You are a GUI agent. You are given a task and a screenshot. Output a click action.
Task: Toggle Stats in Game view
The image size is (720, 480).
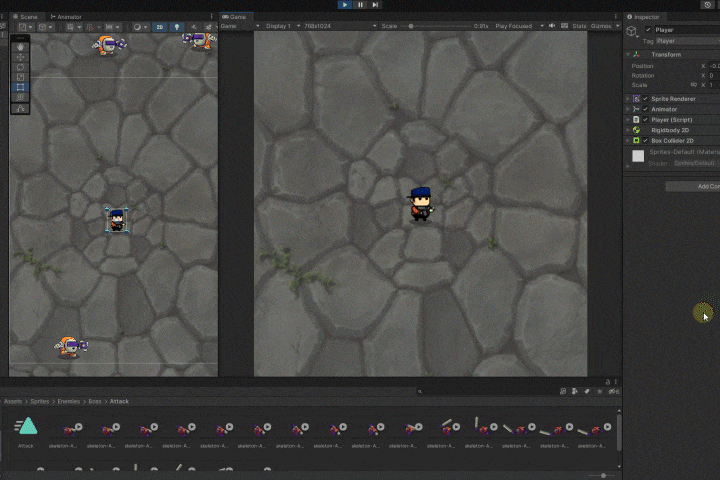pyautogui.click(x=579, y=26)
